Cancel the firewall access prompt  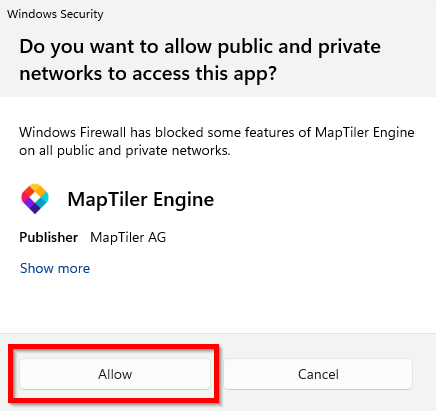318,374
